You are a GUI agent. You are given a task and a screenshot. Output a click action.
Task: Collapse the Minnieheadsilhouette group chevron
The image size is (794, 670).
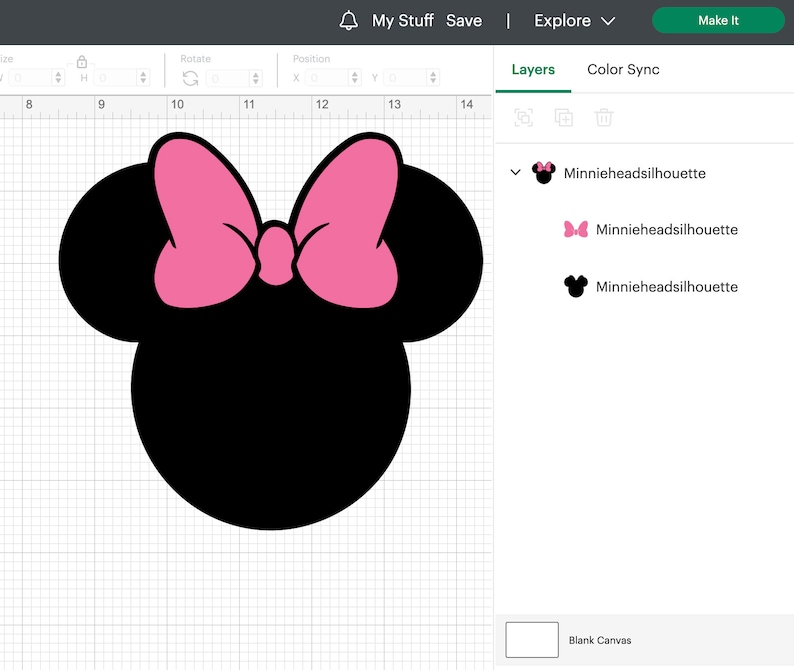coord(515,172)
